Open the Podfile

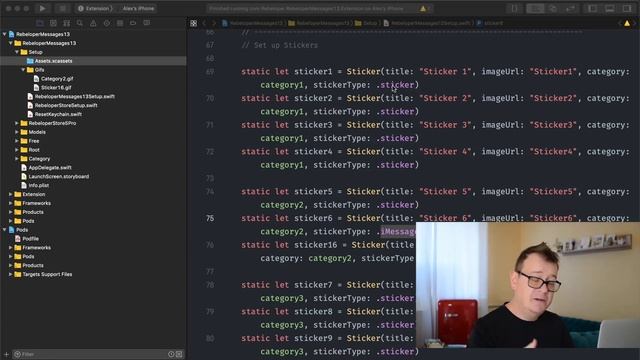coord(30,239)
